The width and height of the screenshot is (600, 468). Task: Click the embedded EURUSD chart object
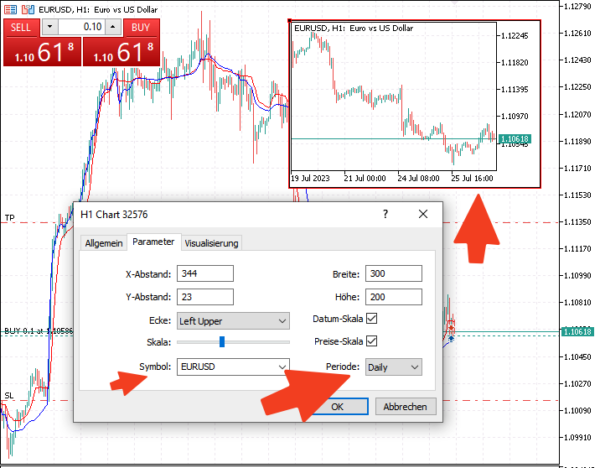(x=414, y=104)
